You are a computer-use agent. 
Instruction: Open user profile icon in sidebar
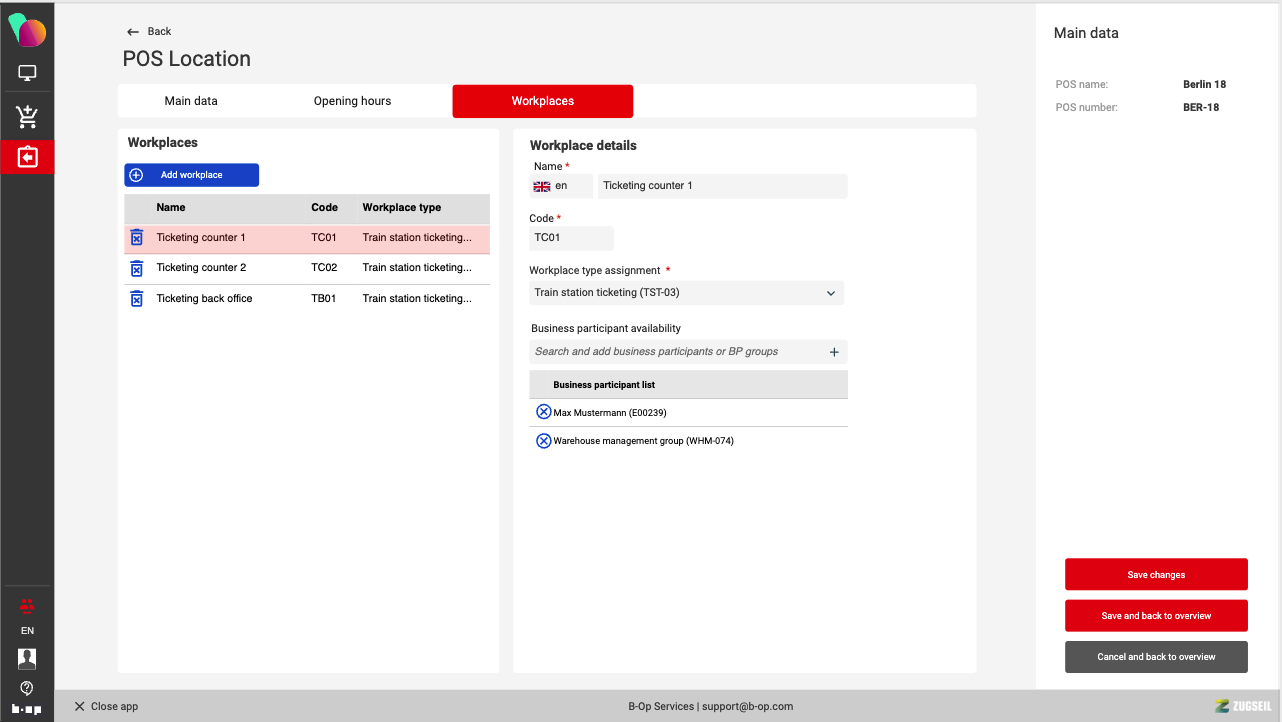coord(27,658)
